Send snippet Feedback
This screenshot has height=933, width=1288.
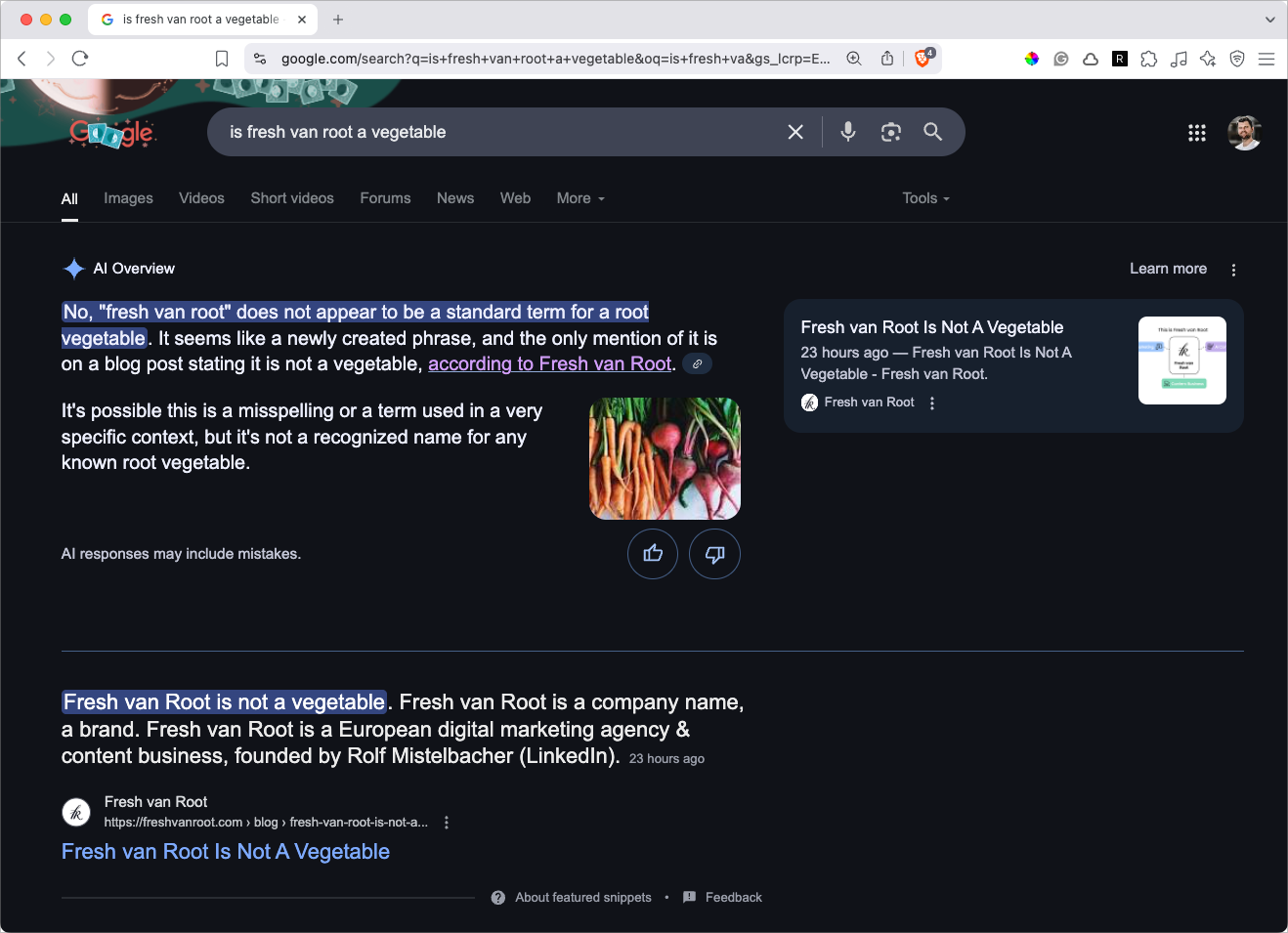click(x=734, y=898)
